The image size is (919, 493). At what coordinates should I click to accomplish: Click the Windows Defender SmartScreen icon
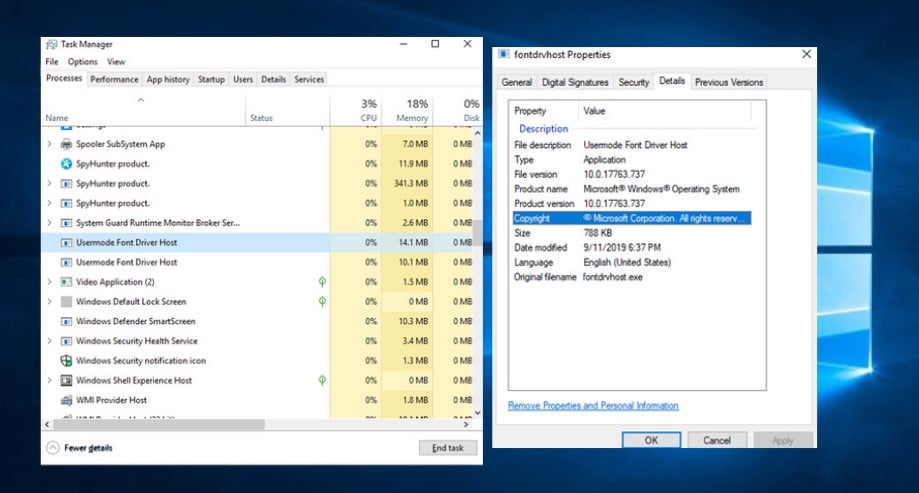(x=66, y=321)
